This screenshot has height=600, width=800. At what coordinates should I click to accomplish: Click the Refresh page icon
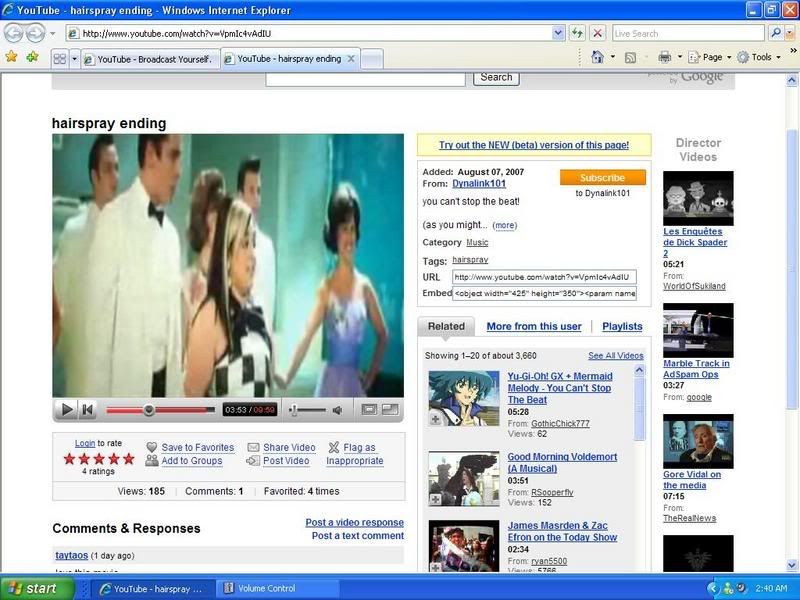coord(577,34)
